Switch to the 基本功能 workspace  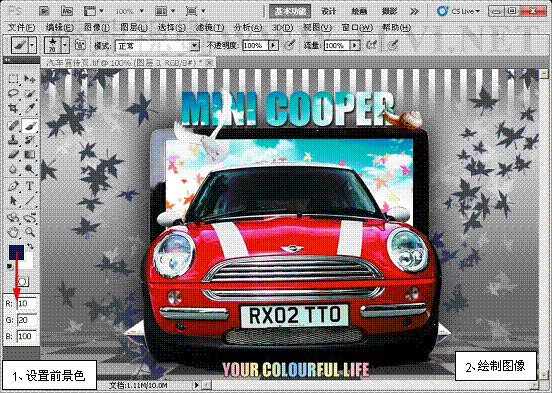pos(290,11)
